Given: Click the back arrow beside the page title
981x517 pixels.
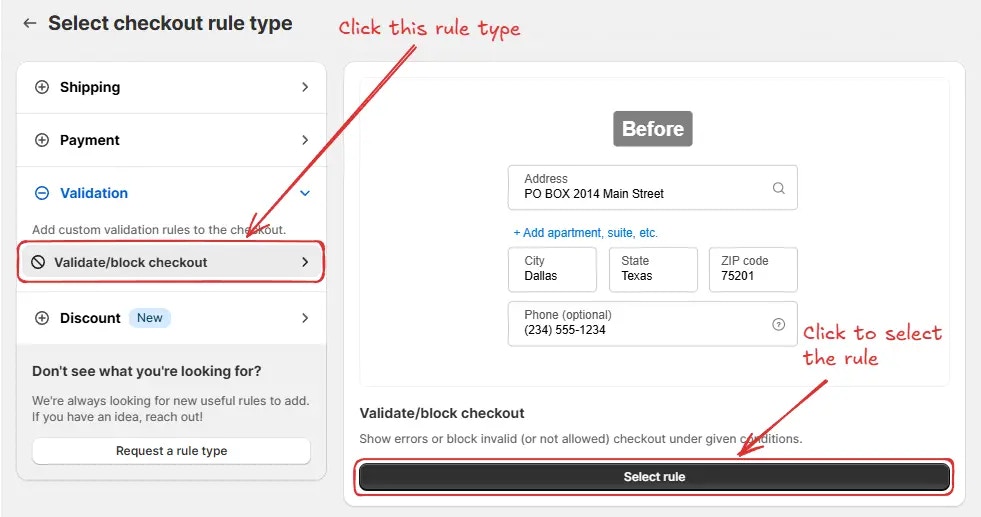Looking at the screenshot, I should pos(29,23).
